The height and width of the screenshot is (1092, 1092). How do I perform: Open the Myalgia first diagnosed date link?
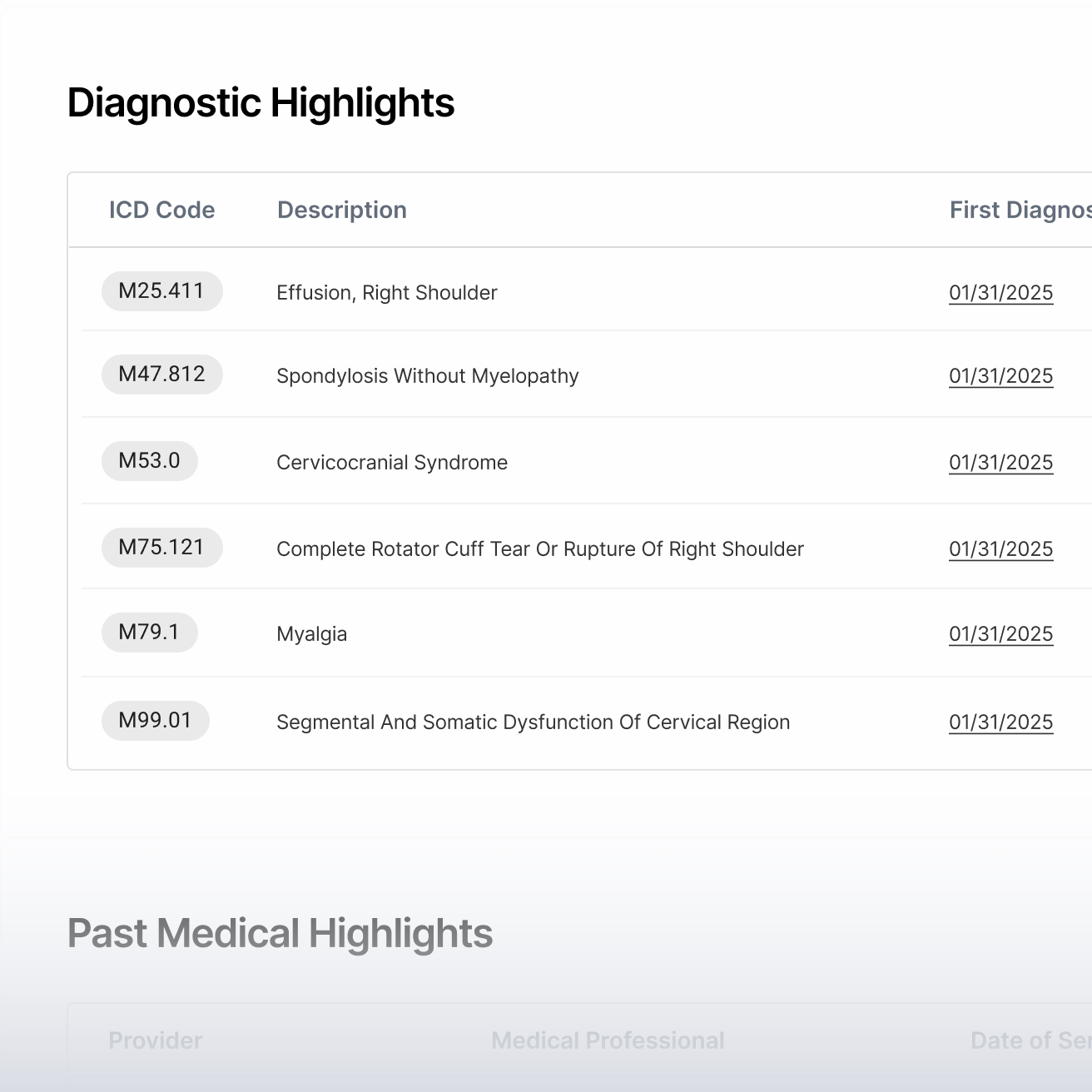[x=1000, y=634]
